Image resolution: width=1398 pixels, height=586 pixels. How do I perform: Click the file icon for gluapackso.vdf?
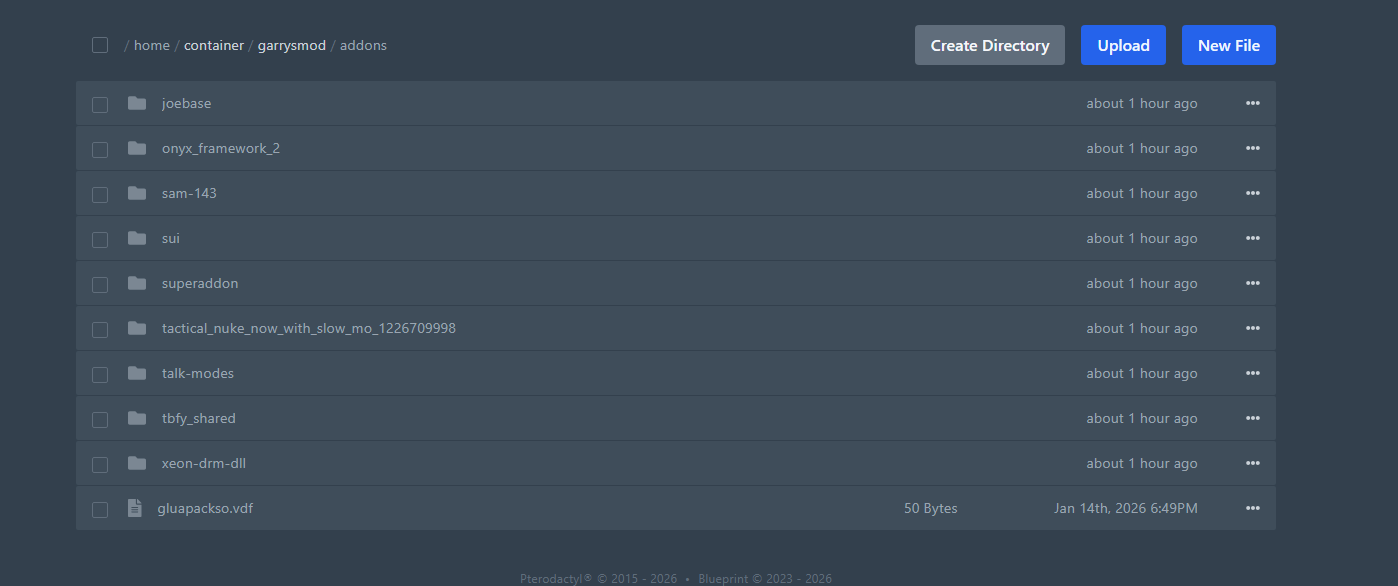tap(135, 508)
